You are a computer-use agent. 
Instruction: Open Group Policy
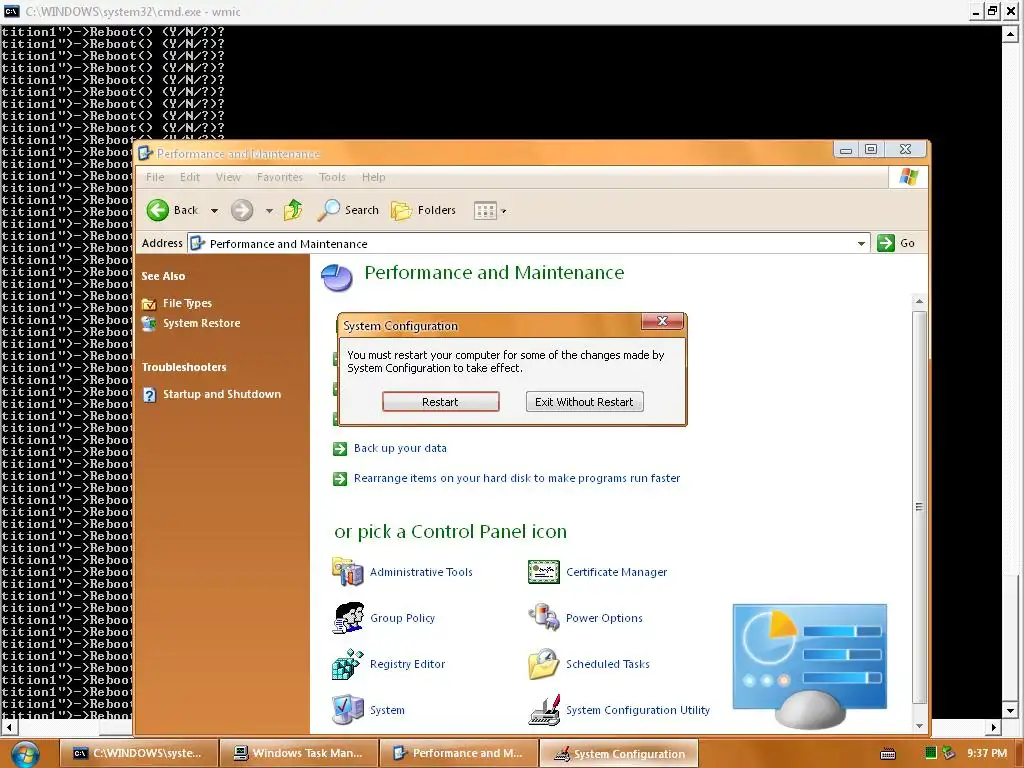(x=402, y=618)
